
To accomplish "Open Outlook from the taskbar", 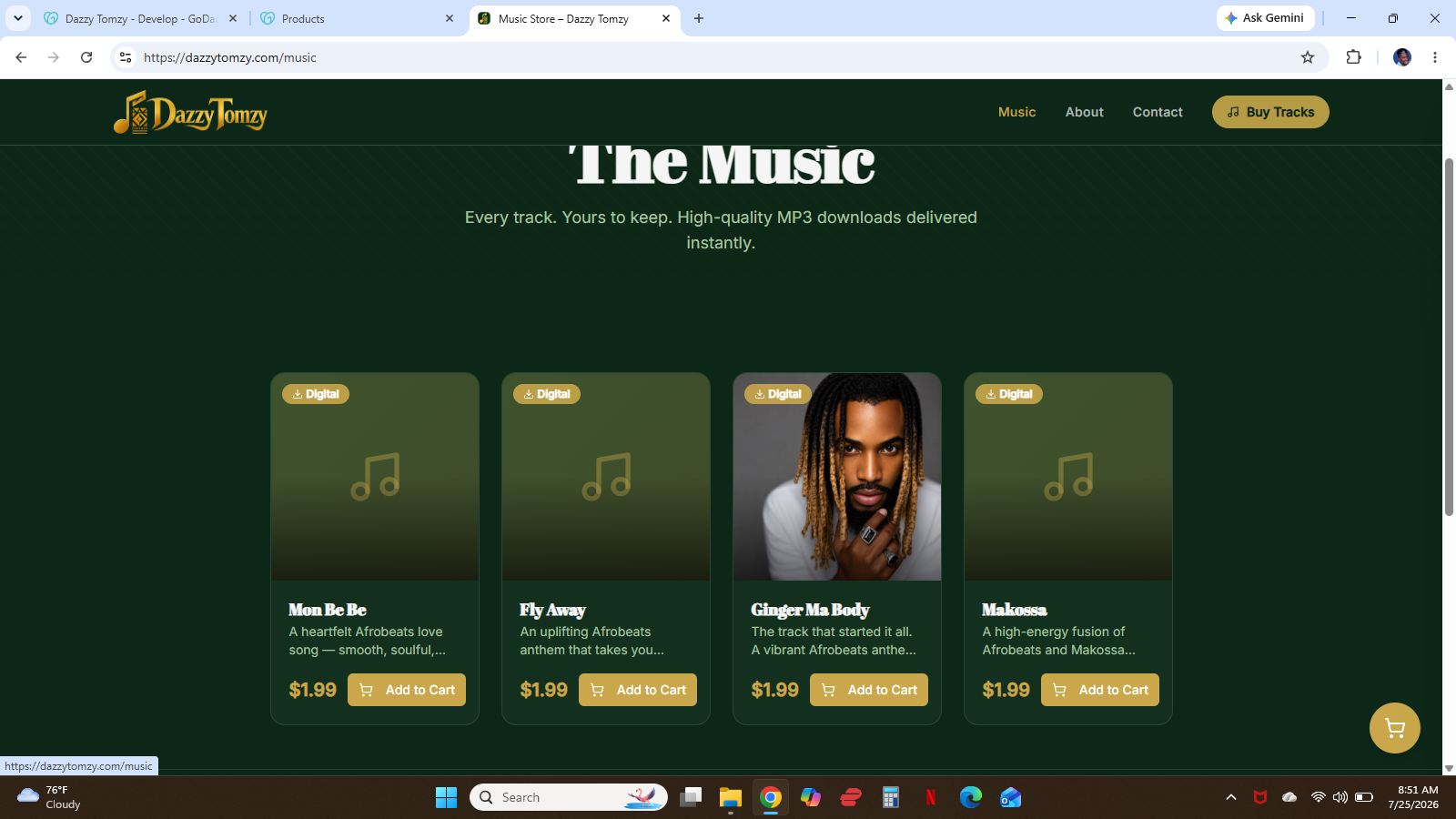I will pos(1011,797).
